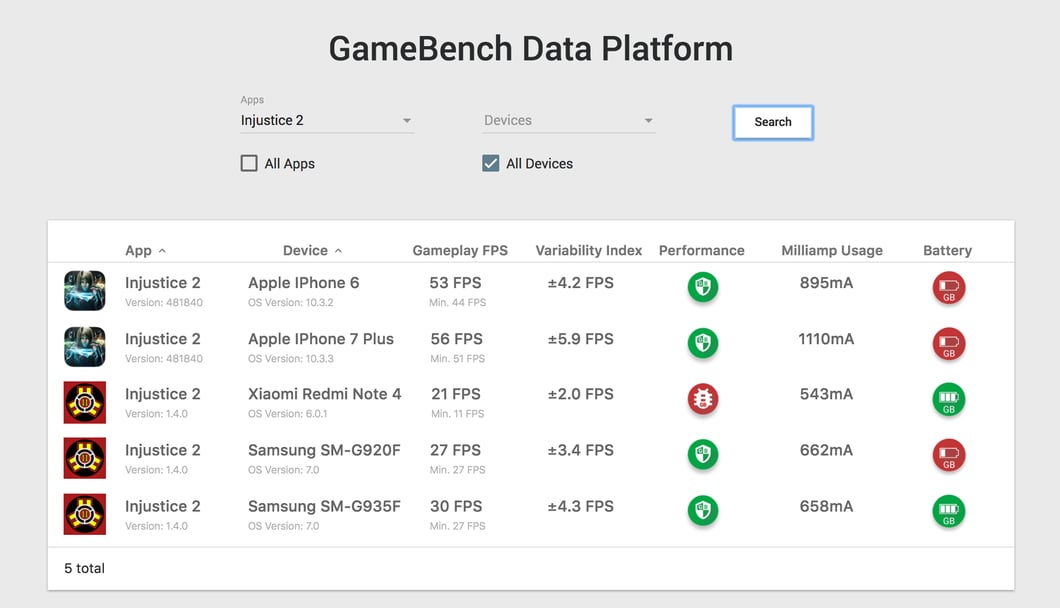Toggle the green battery indicator for Xiaomi Redmi Note 4
1060x608 pixels.
tap(948, 399)
